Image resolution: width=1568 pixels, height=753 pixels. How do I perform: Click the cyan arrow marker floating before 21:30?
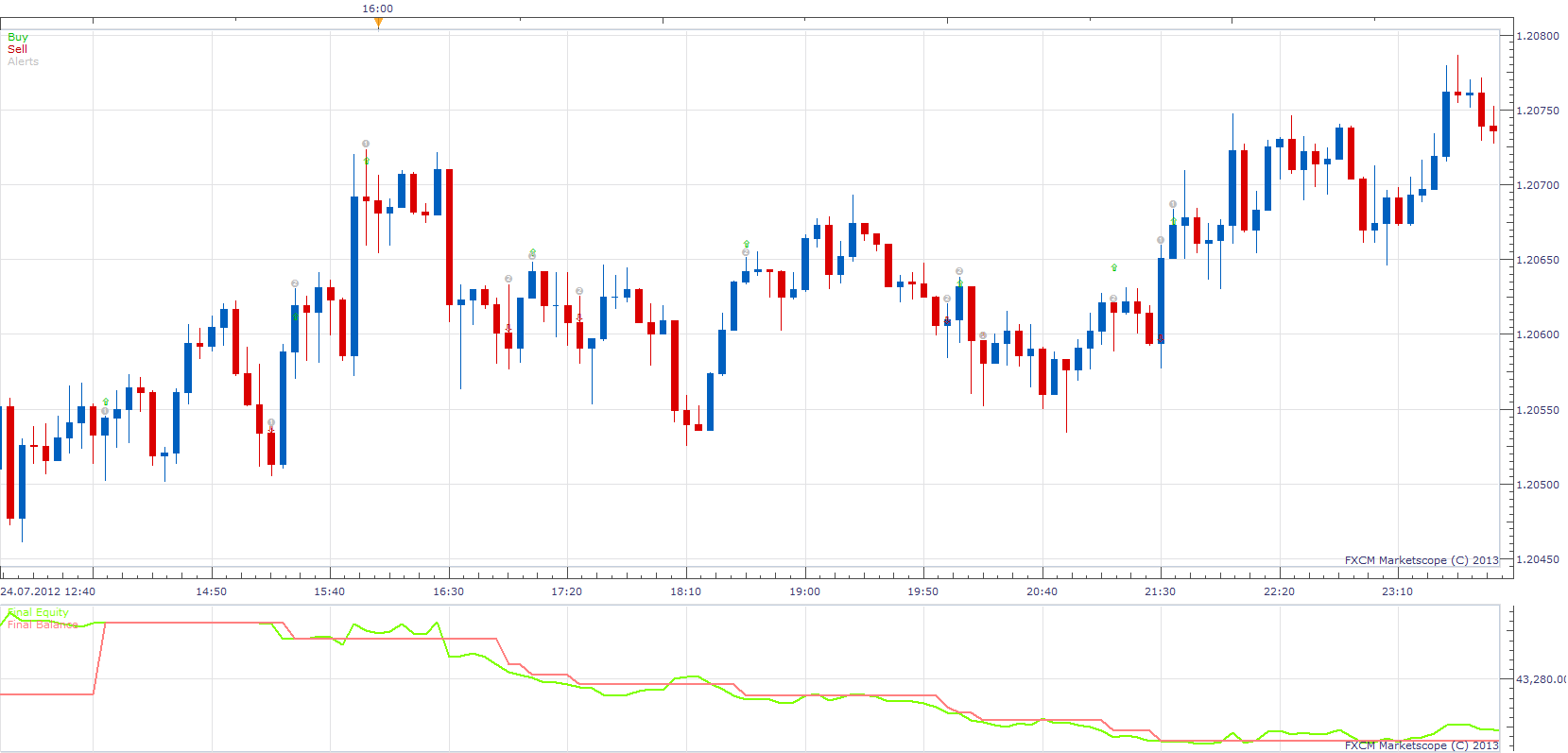pyautogui.click(x=1114, y=267)
